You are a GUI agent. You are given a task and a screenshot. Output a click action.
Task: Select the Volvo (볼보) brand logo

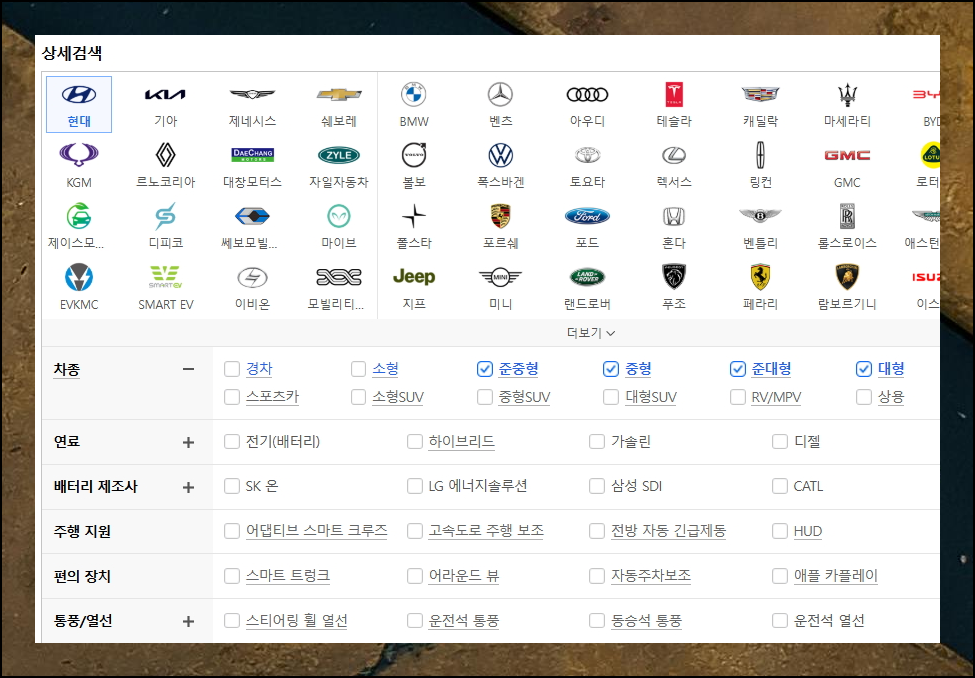[414, 155]
